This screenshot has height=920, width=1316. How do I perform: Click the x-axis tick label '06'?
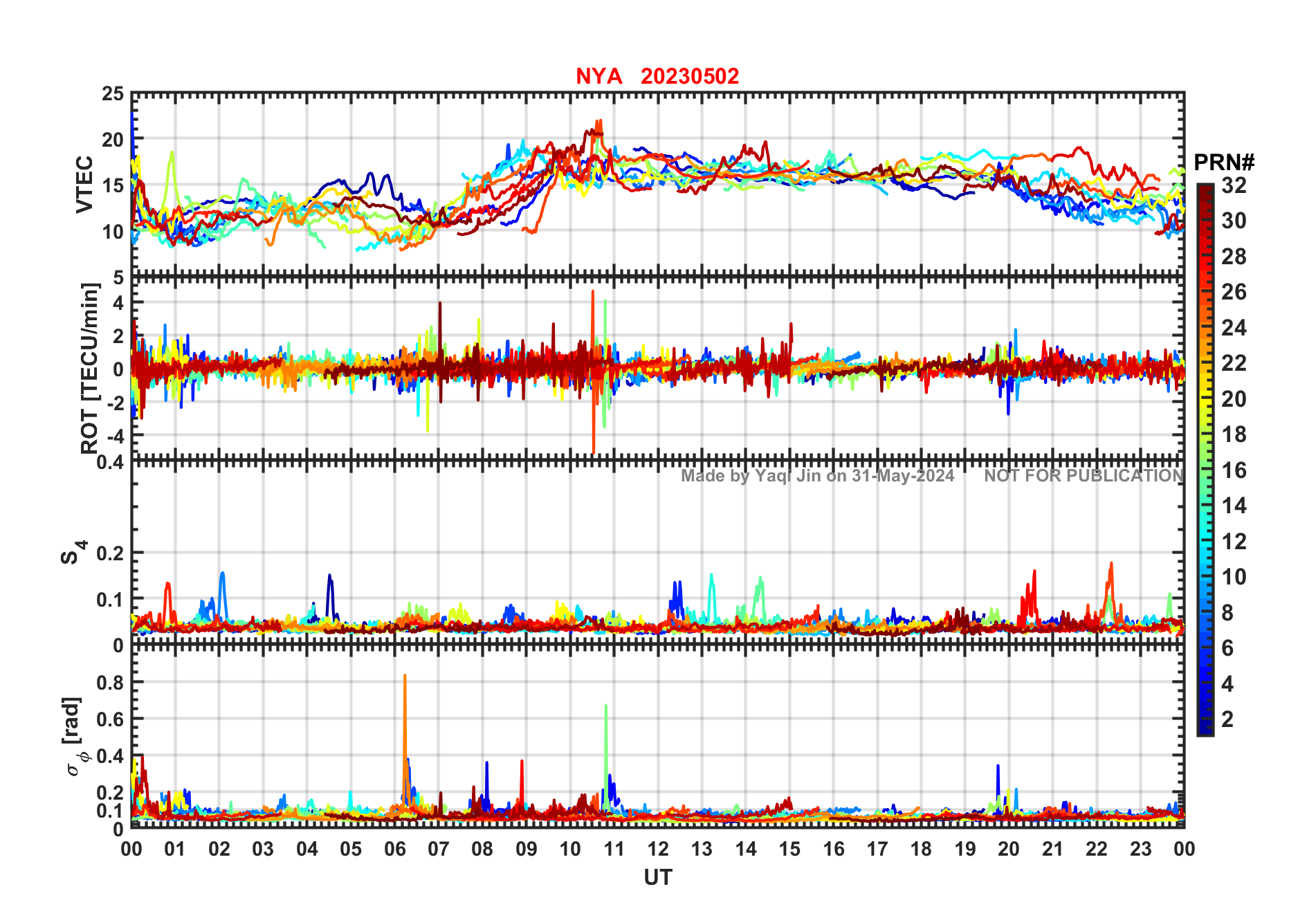(395, 849)
